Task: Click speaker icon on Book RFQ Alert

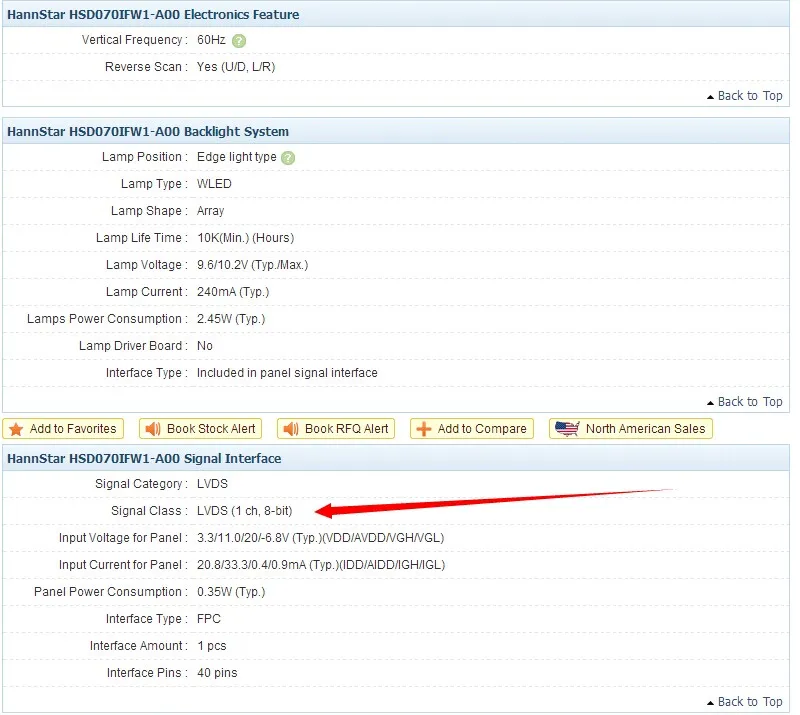Action: pyautogui.click(x=291, y=429)
